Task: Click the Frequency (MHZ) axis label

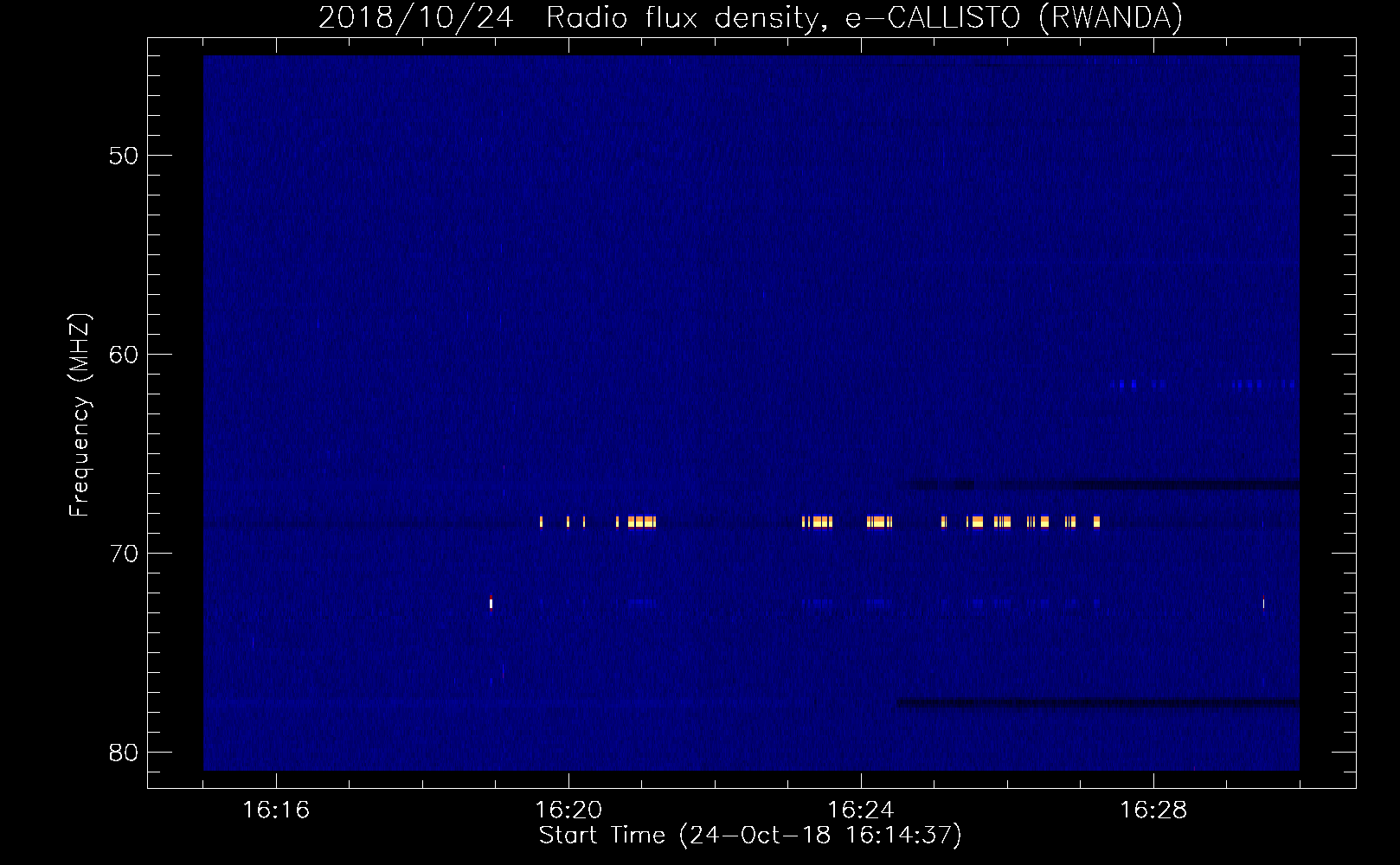Action: 79,415
